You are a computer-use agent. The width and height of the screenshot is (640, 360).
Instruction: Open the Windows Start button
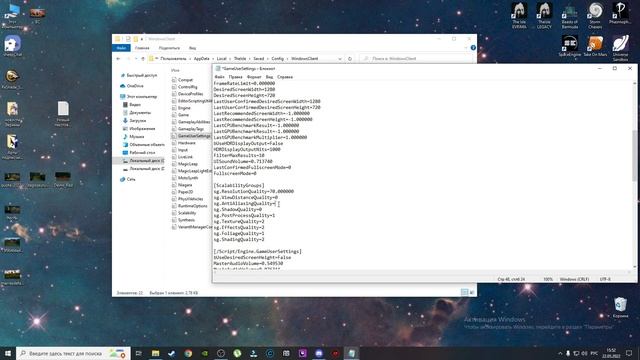coord(8,353)
